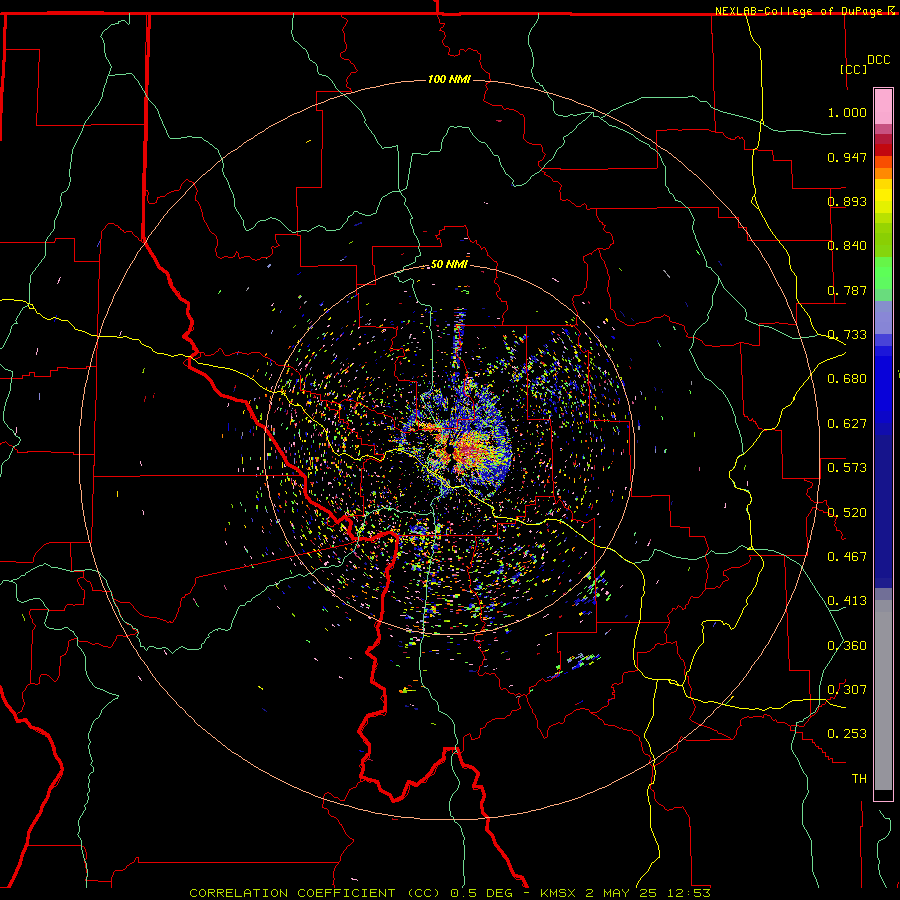Image resolution: width=900 pixels, height=900 pixels.
Task: Click the 50 NMI range ring label
Action: click(x=449, y=264)
